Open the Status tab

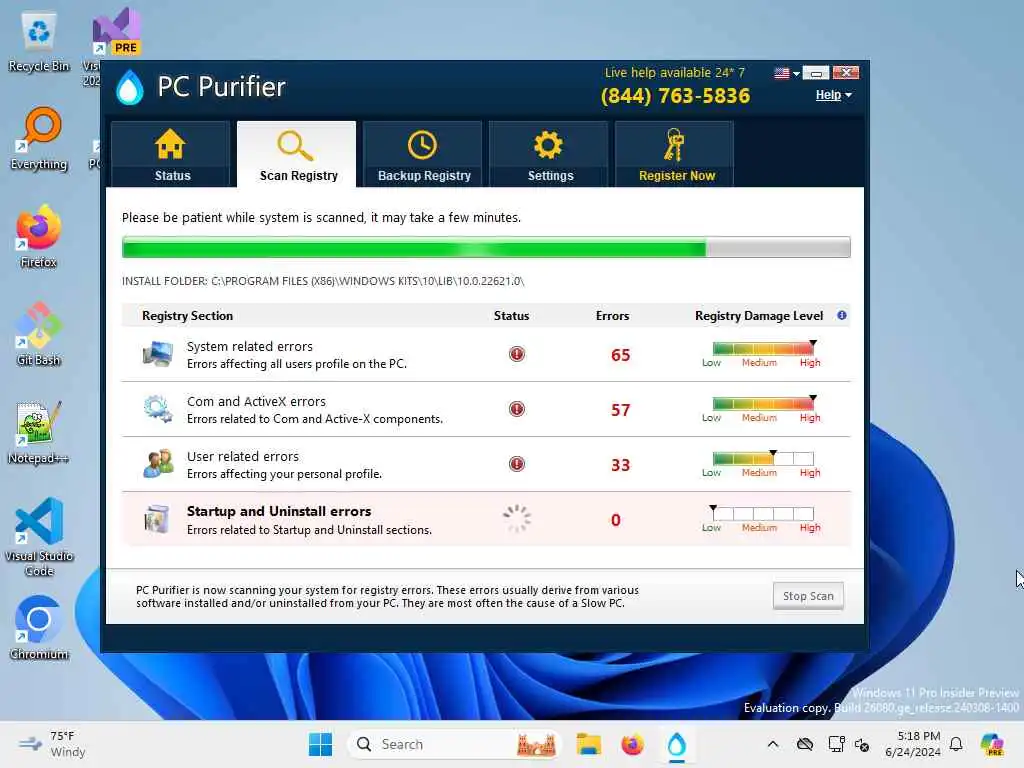(171, 154)
